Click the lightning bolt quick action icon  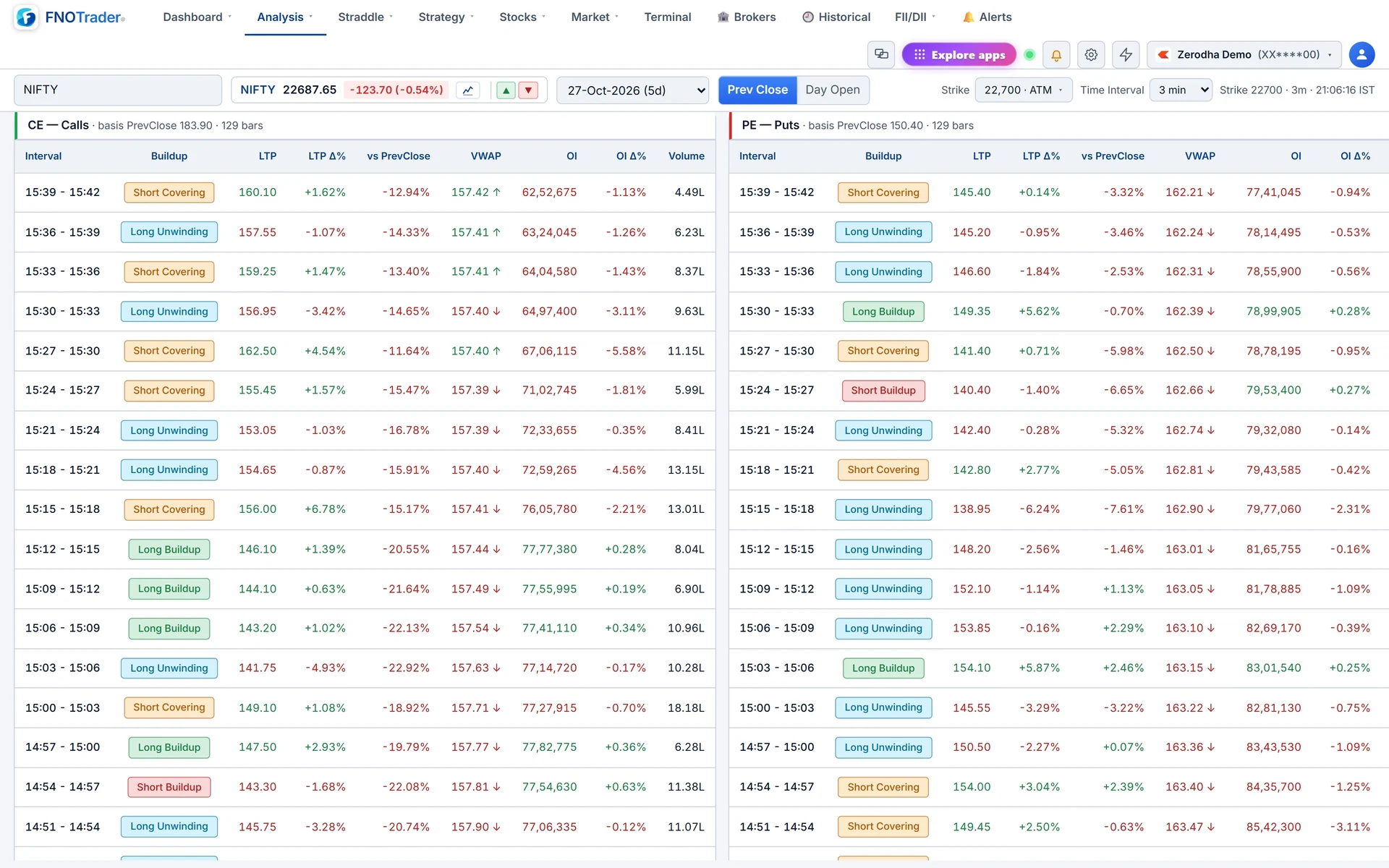click(x=1126, y=54)
